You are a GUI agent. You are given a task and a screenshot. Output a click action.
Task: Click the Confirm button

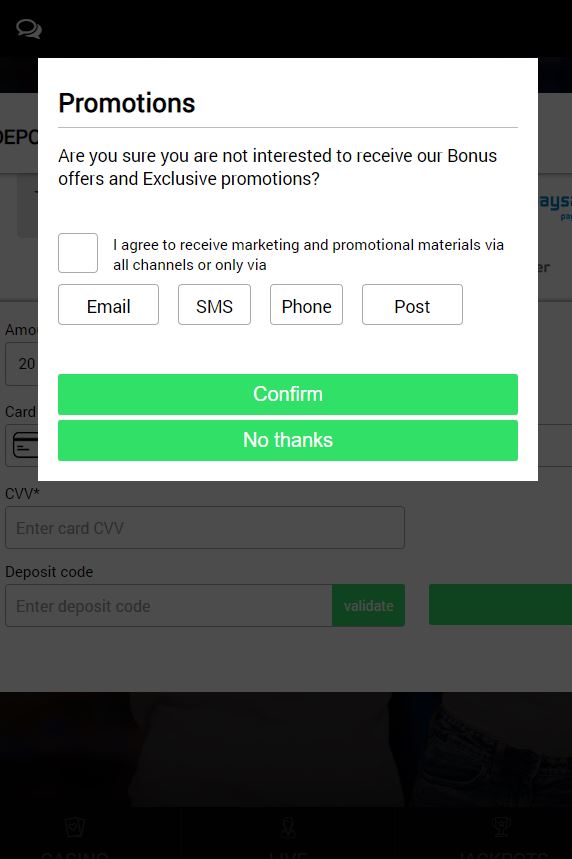coord(288,394)
